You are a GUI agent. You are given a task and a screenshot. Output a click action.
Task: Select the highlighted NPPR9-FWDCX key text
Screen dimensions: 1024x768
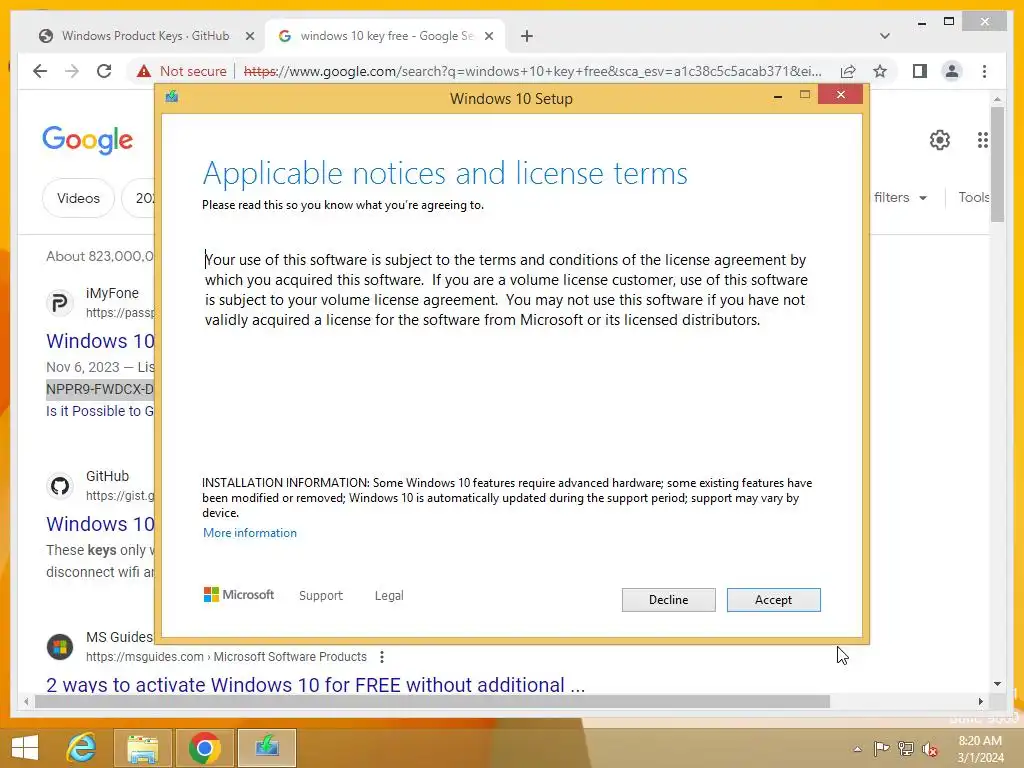[100, 389]
